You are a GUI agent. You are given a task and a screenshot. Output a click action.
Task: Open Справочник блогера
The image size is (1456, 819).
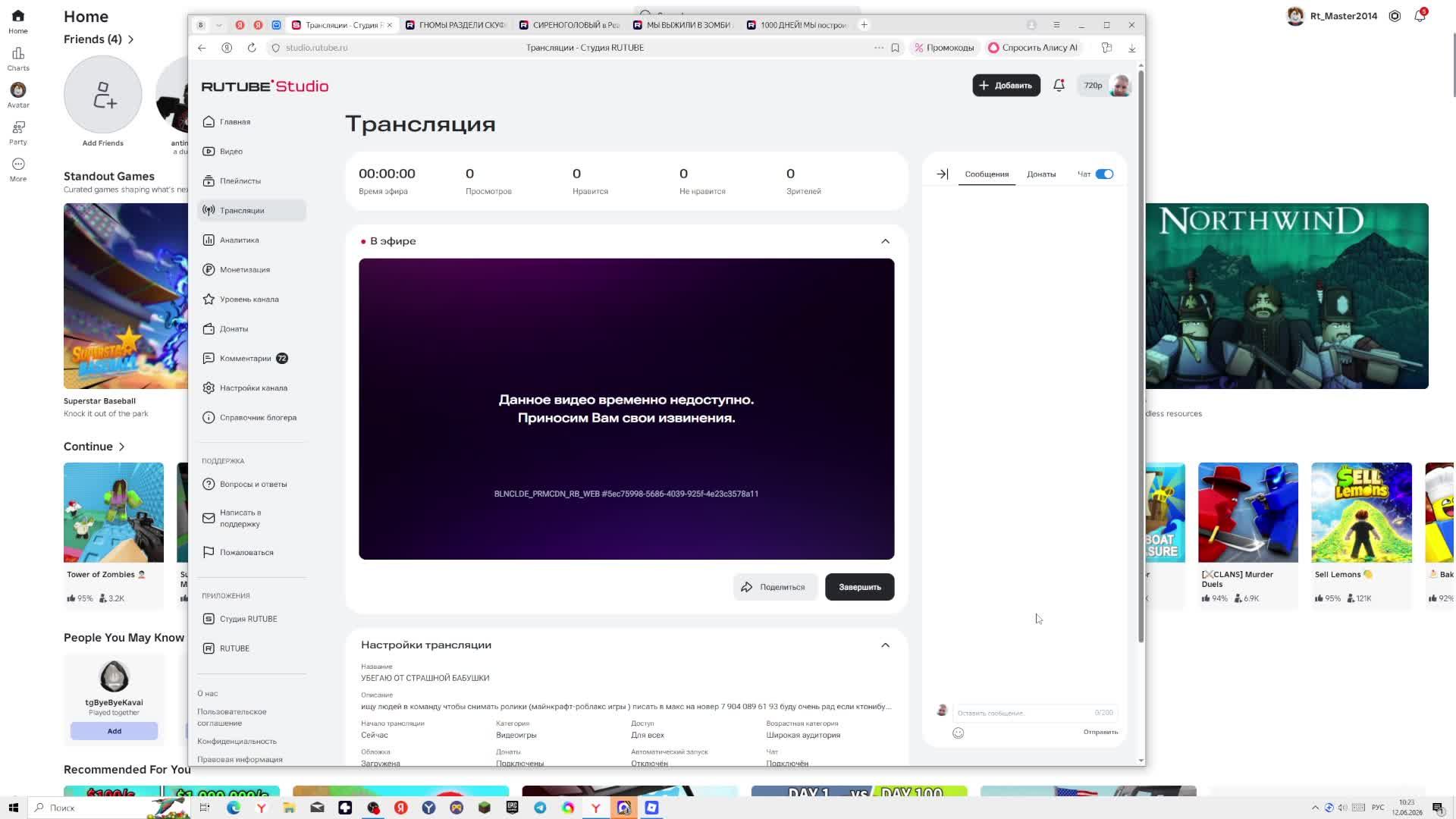pyautogui.click(x=252, y=417)
